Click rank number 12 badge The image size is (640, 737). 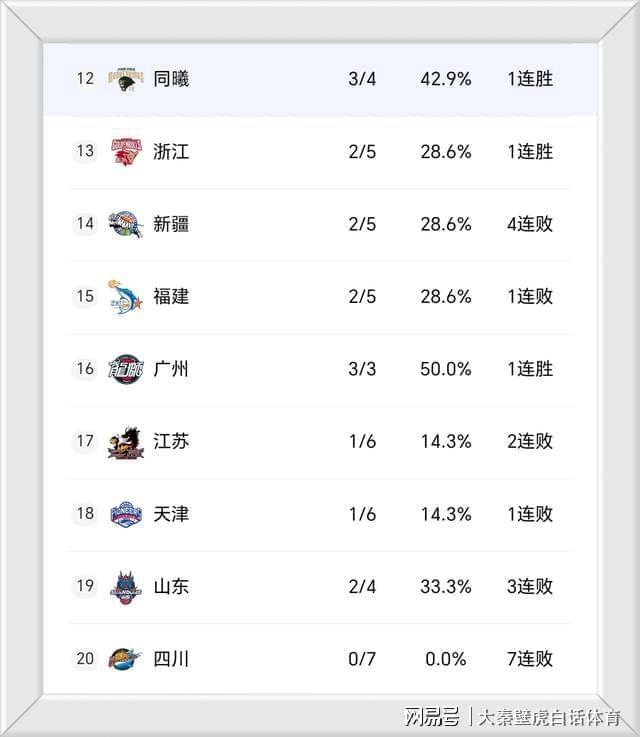tap(85, 78)
